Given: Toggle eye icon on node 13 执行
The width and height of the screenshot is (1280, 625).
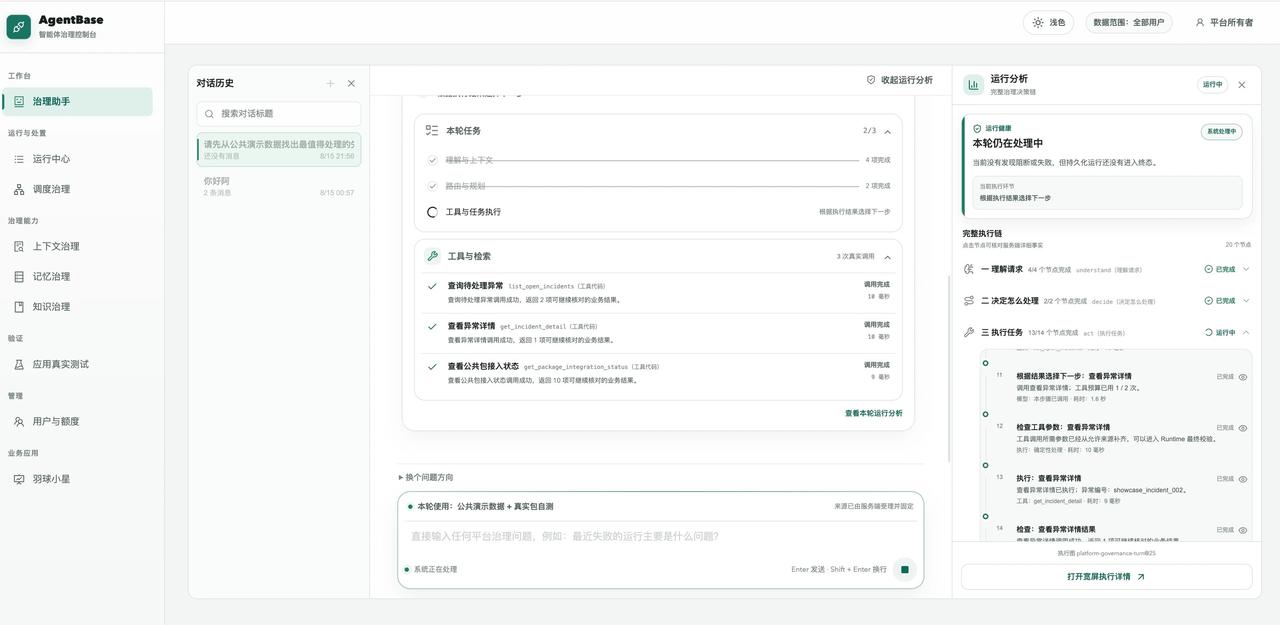Looking at the screenshot, I should click(1243, 479).
